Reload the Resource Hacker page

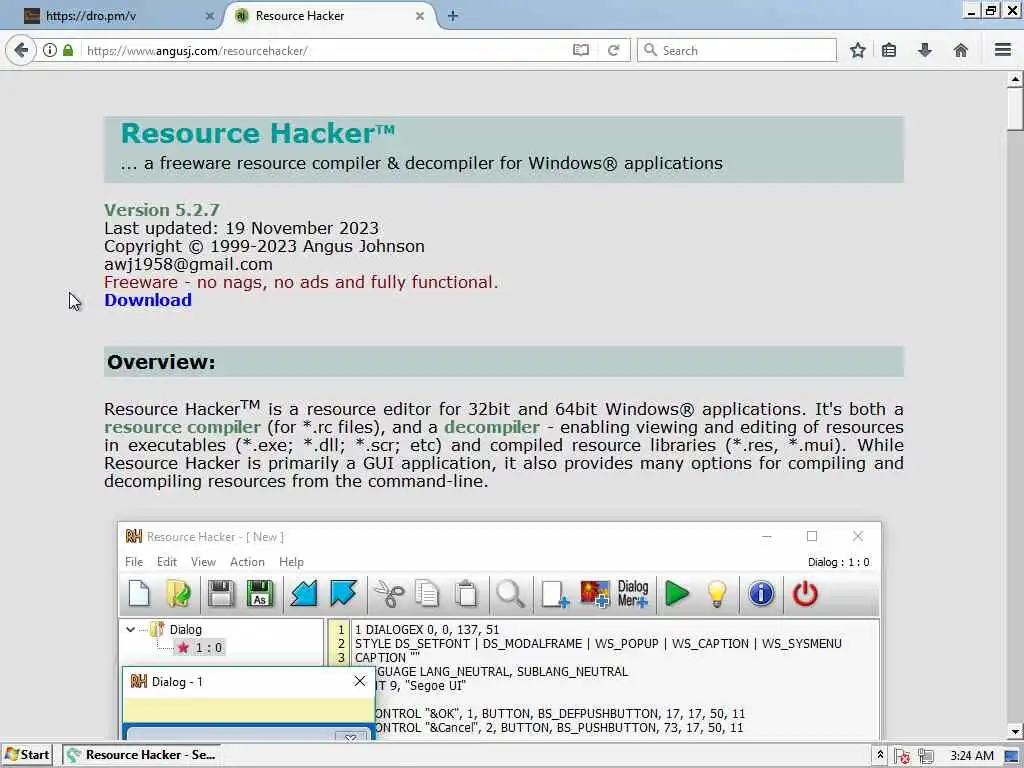(x=613, y=50)
